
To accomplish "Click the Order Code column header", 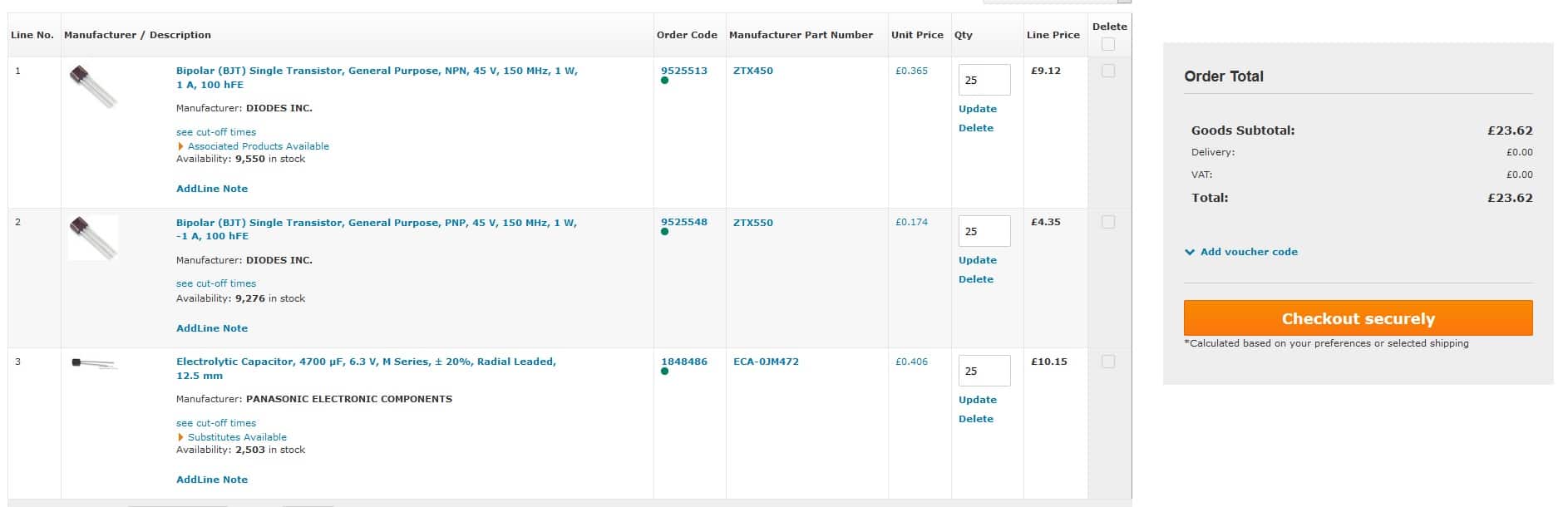I will 687,35.
